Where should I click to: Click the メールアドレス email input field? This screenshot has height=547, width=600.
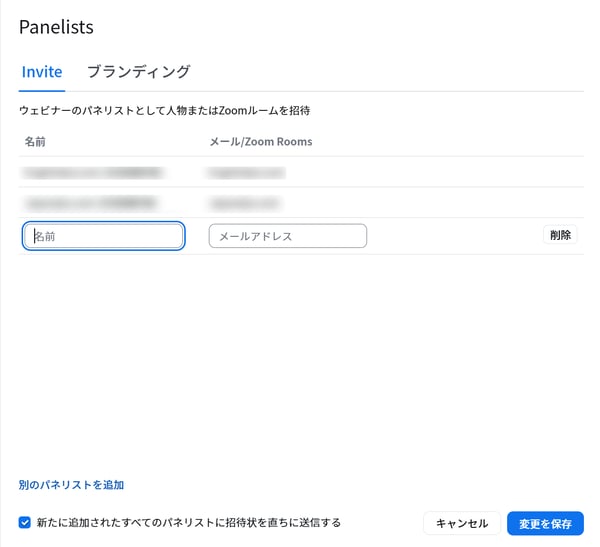(x=288, y=236)
